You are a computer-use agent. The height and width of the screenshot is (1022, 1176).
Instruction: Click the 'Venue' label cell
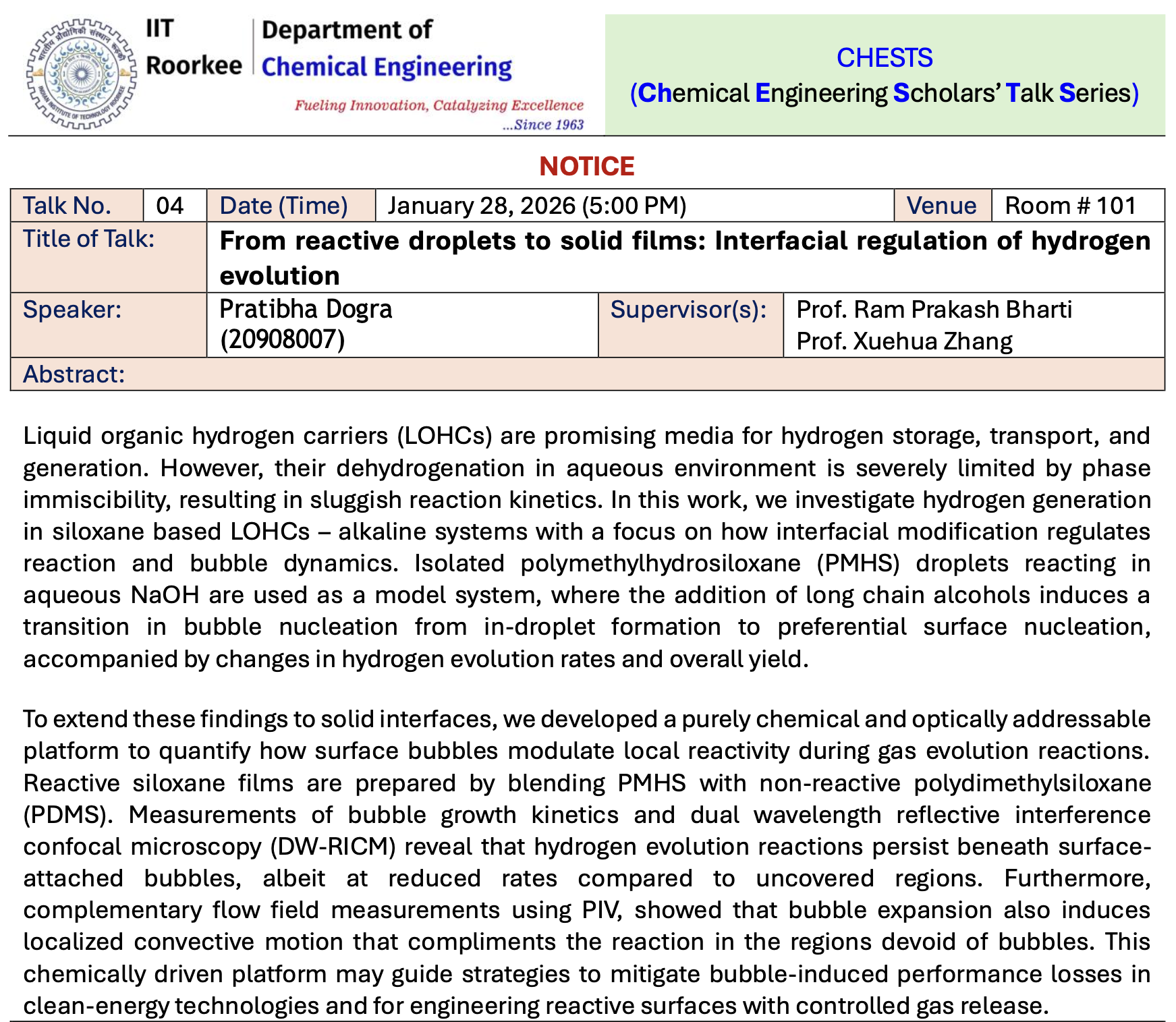coord(941,206)
